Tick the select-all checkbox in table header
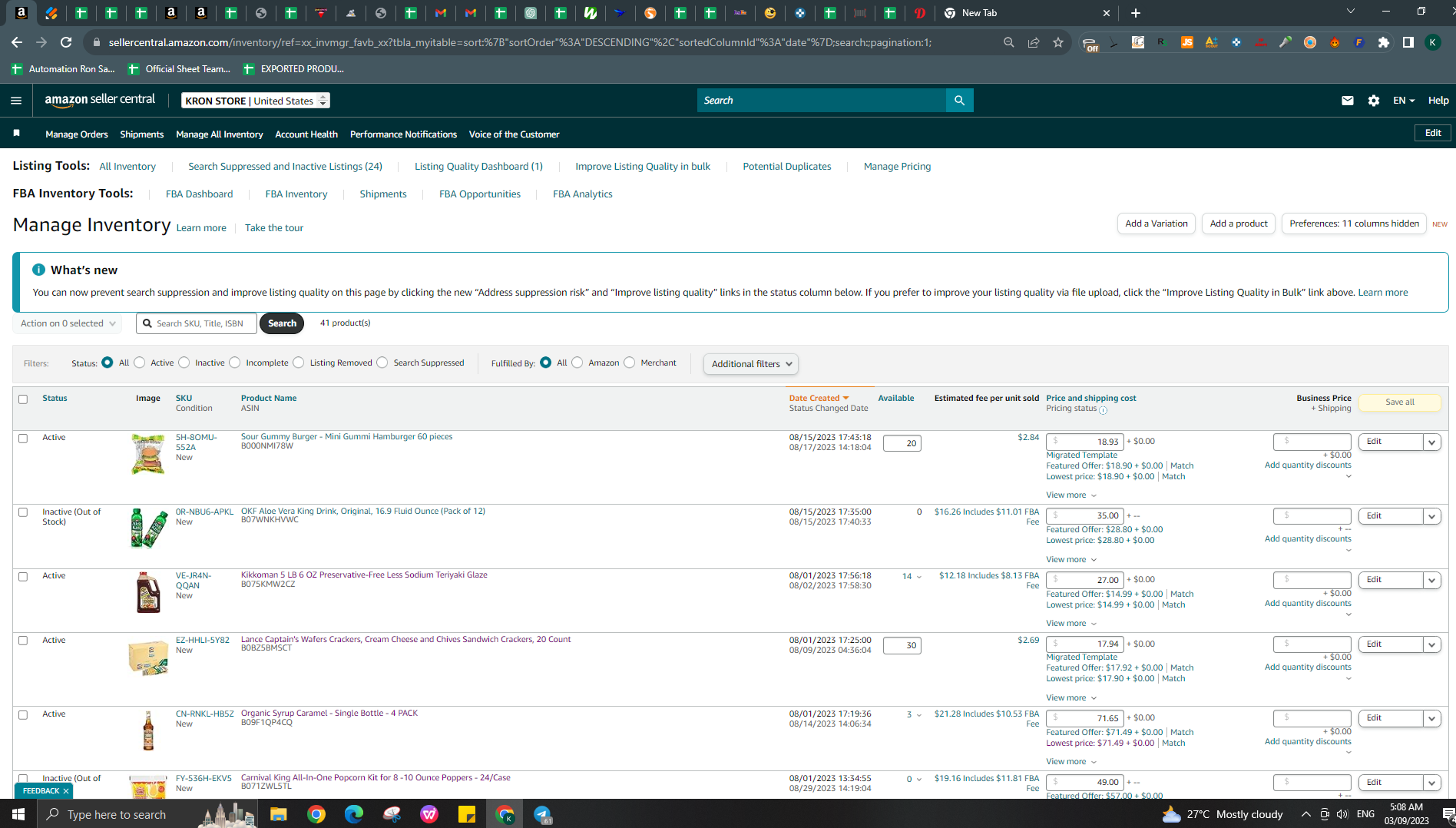The image size is (1456, 828). (23, 399)
